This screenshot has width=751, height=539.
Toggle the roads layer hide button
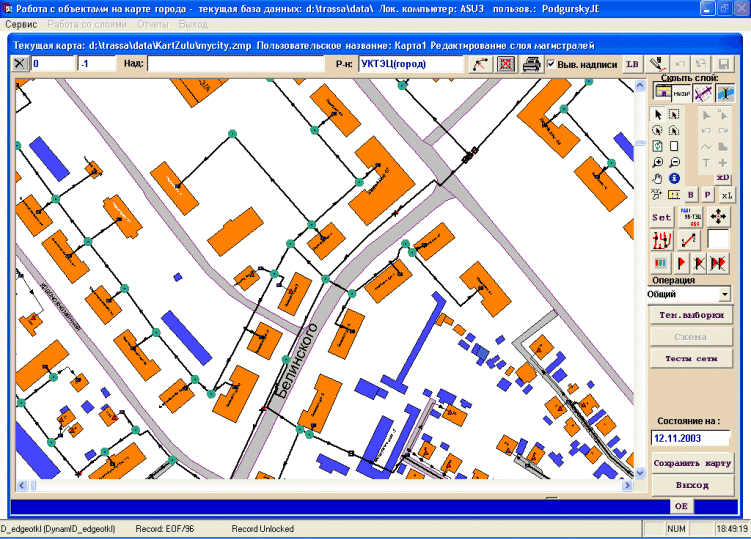pos(703,92)
